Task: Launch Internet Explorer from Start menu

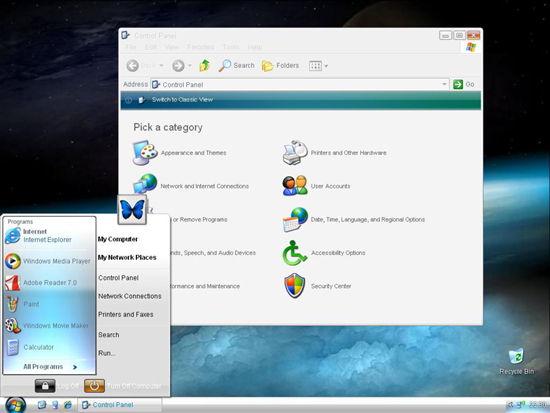Action: click(49, 236)
